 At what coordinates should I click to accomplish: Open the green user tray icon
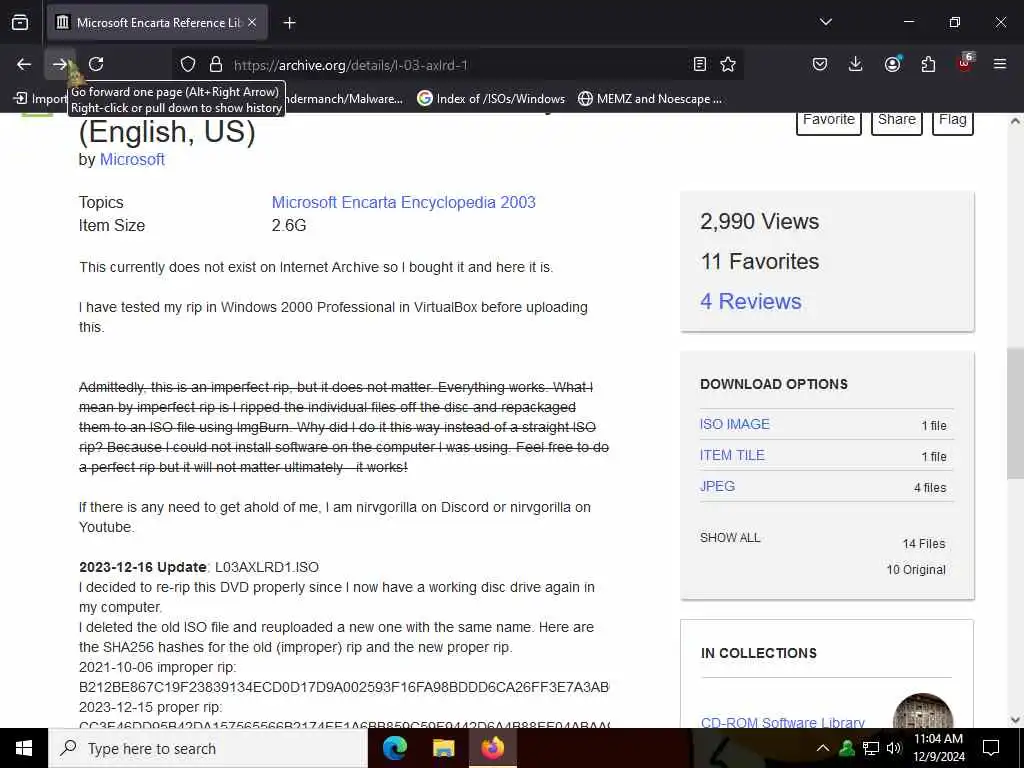click(x=847, y=748)
